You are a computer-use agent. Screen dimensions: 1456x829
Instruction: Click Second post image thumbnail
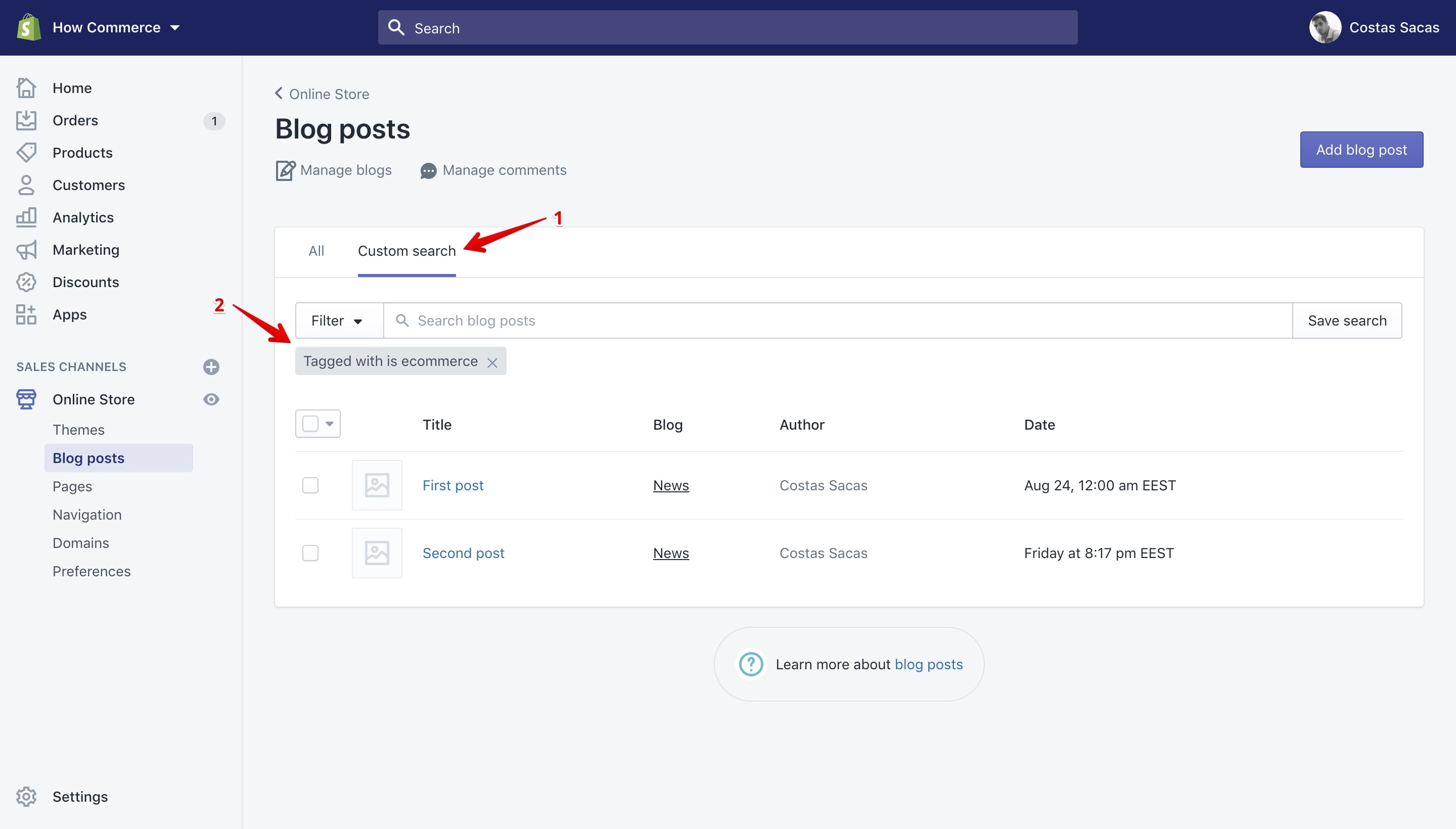pyautogui.click(x=377, y=554)
